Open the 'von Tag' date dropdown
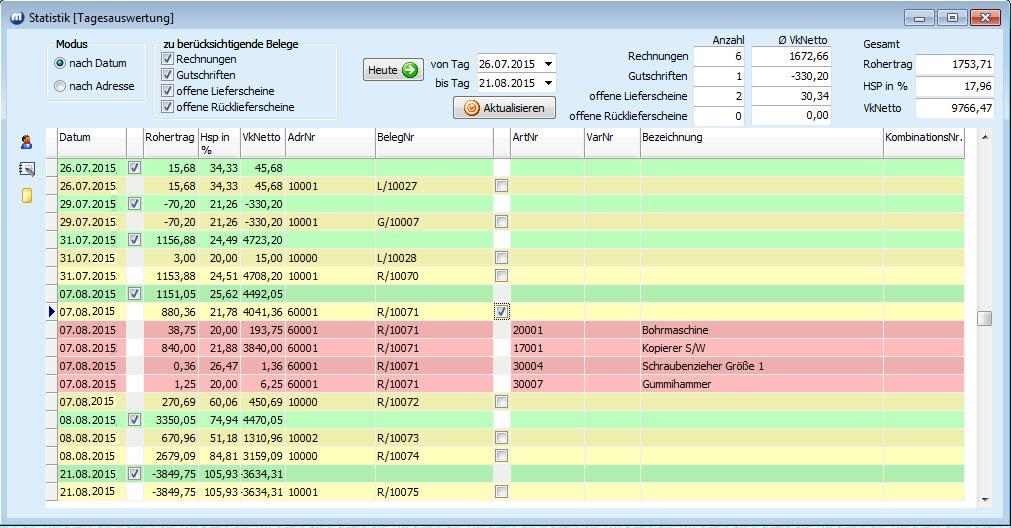The image size is (1011, 528). click(548, 63)
